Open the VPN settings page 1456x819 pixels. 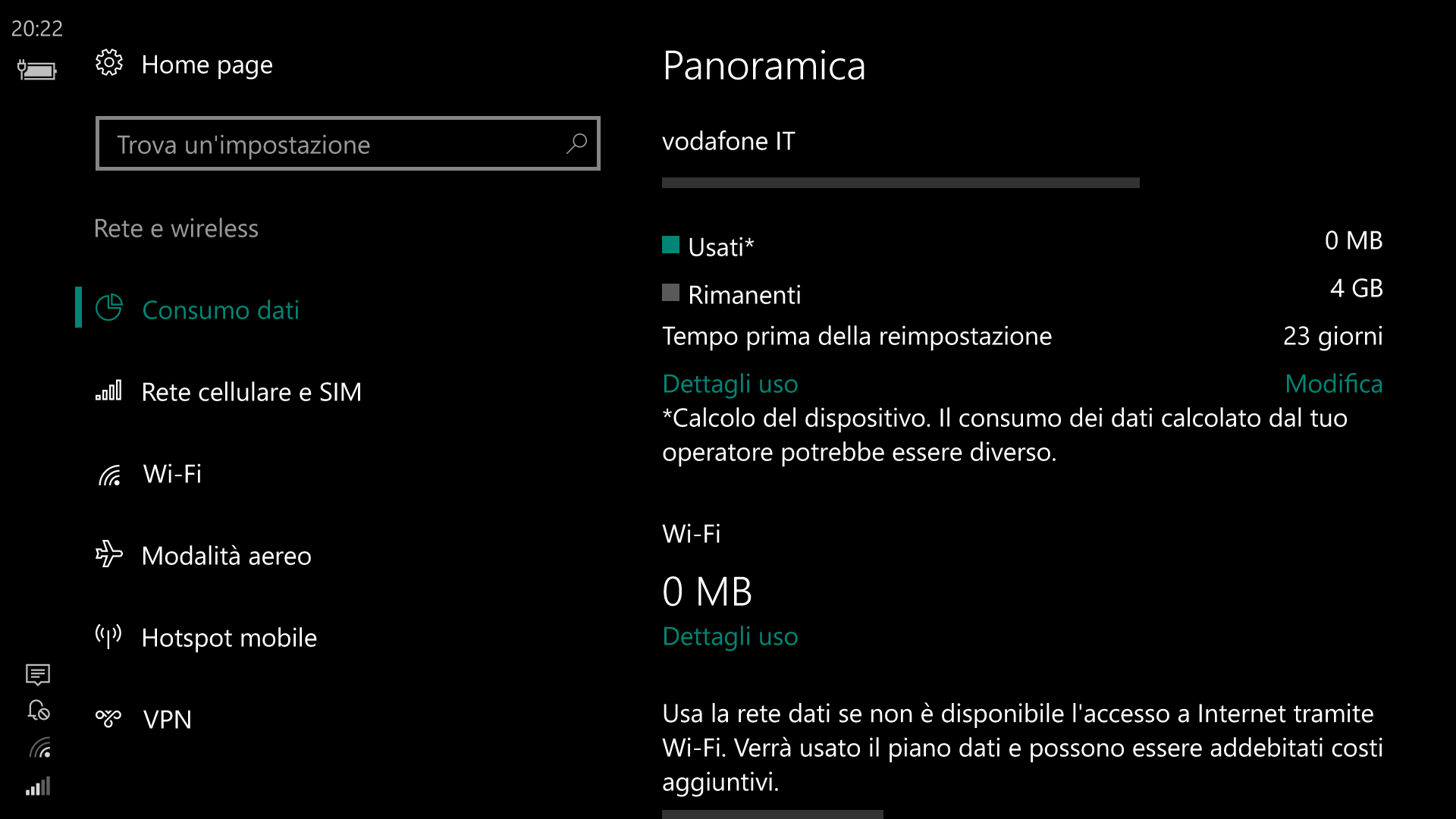coord(168,720)
